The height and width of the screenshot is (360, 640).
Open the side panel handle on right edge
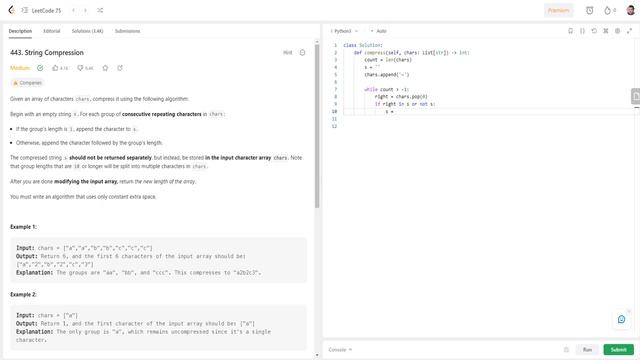coord(636,96)
